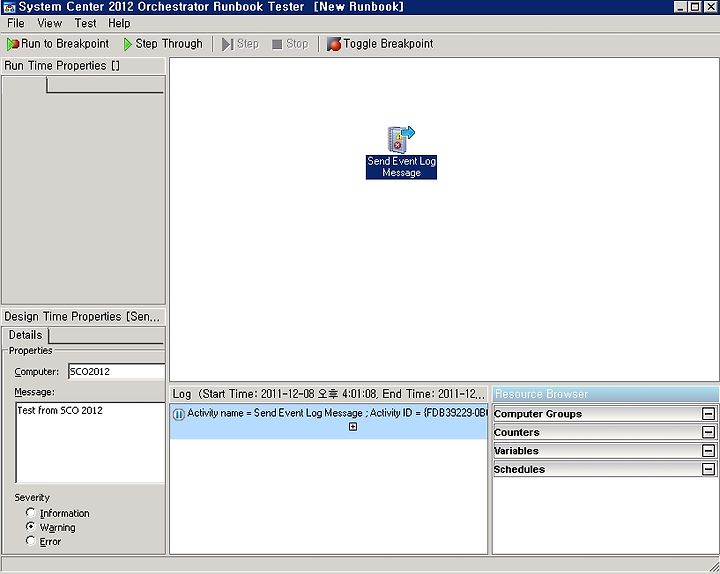Select the Warning severity radio button

(x=30, y=526)
